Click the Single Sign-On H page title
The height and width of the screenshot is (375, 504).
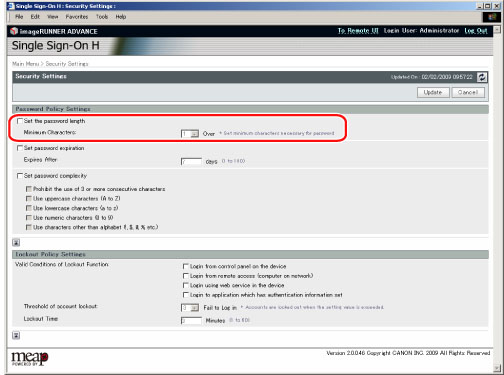[x=56, y=46]
